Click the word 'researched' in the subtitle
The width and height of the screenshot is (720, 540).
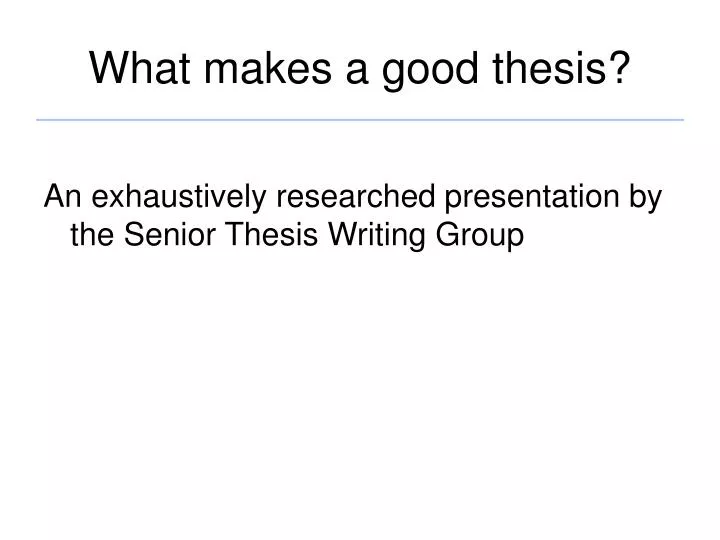tap(355, 197)
